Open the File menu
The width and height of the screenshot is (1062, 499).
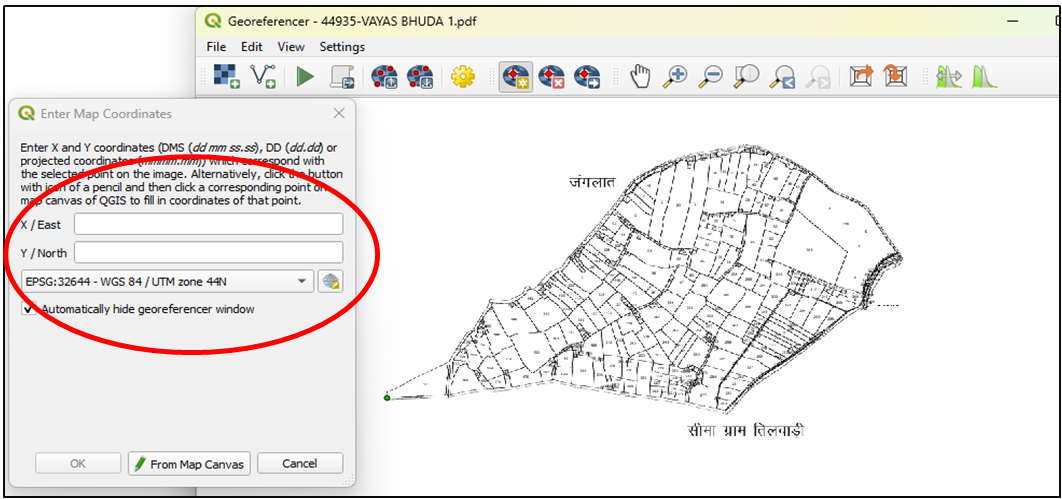(216, 47)
